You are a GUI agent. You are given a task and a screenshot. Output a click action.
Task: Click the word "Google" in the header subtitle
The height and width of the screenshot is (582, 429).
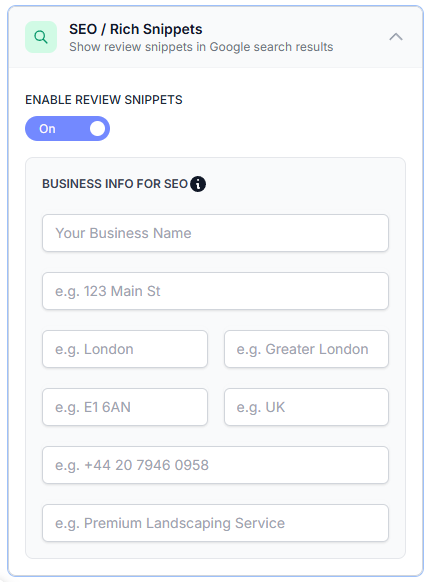tap(228, 47)
